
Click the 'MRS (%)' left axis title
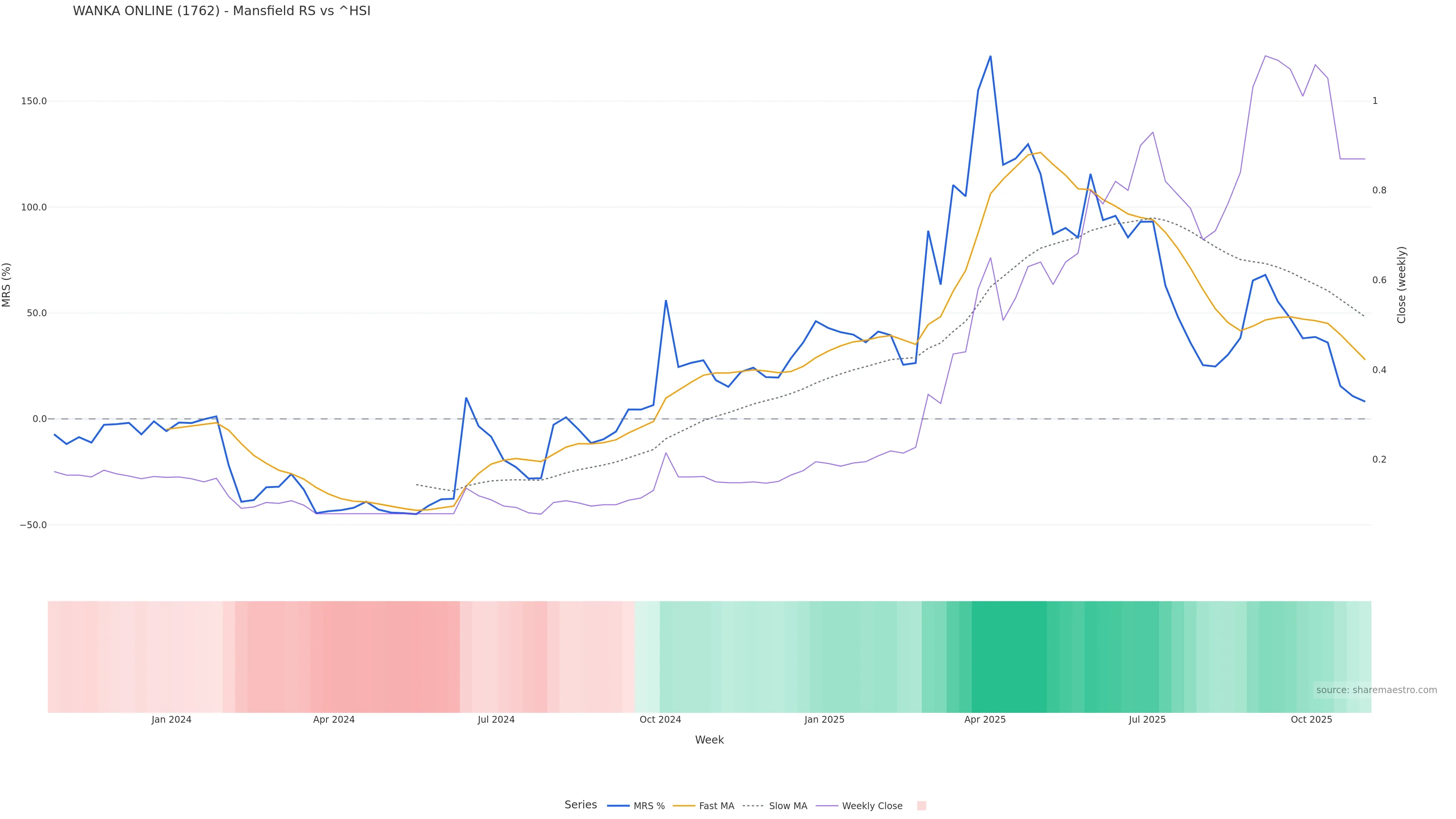pyautogui.click(x=7, y=284)
